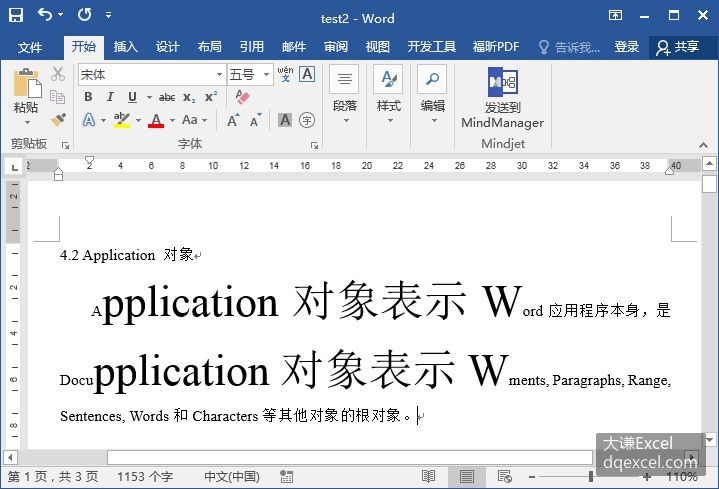Collapse the ribbon with the chevron
The image size is (719, 489).
click(x=703, y=145)
